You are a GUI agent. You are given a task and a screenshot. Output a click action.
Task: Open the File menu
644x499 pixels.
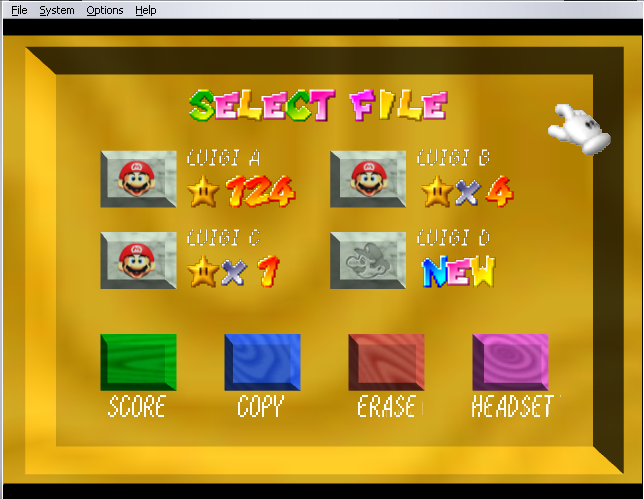click(19, 10)
